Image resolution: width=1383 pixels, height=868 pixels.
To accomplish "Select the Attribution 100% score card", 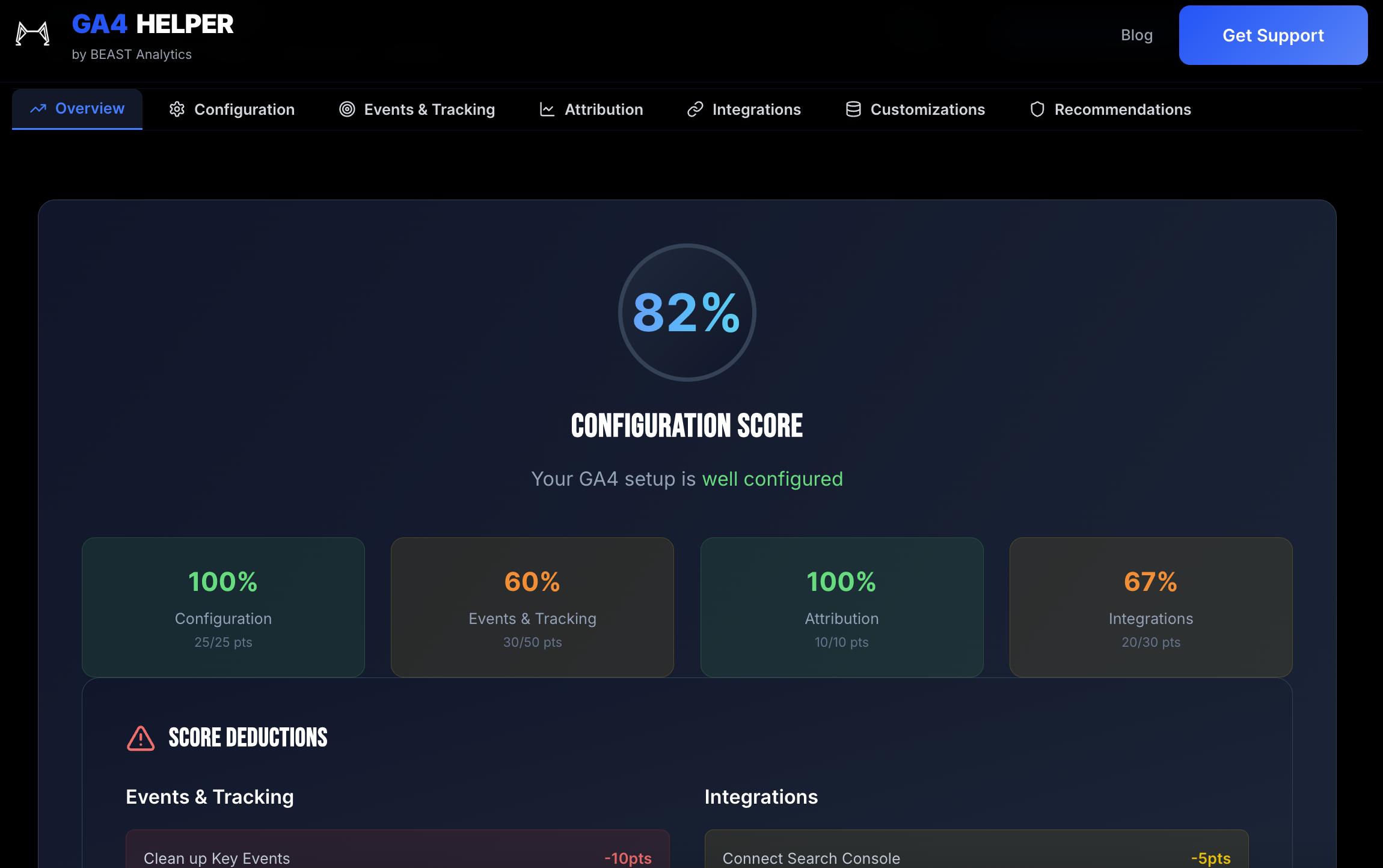I will pyautogui.click(x=842, y=607).
